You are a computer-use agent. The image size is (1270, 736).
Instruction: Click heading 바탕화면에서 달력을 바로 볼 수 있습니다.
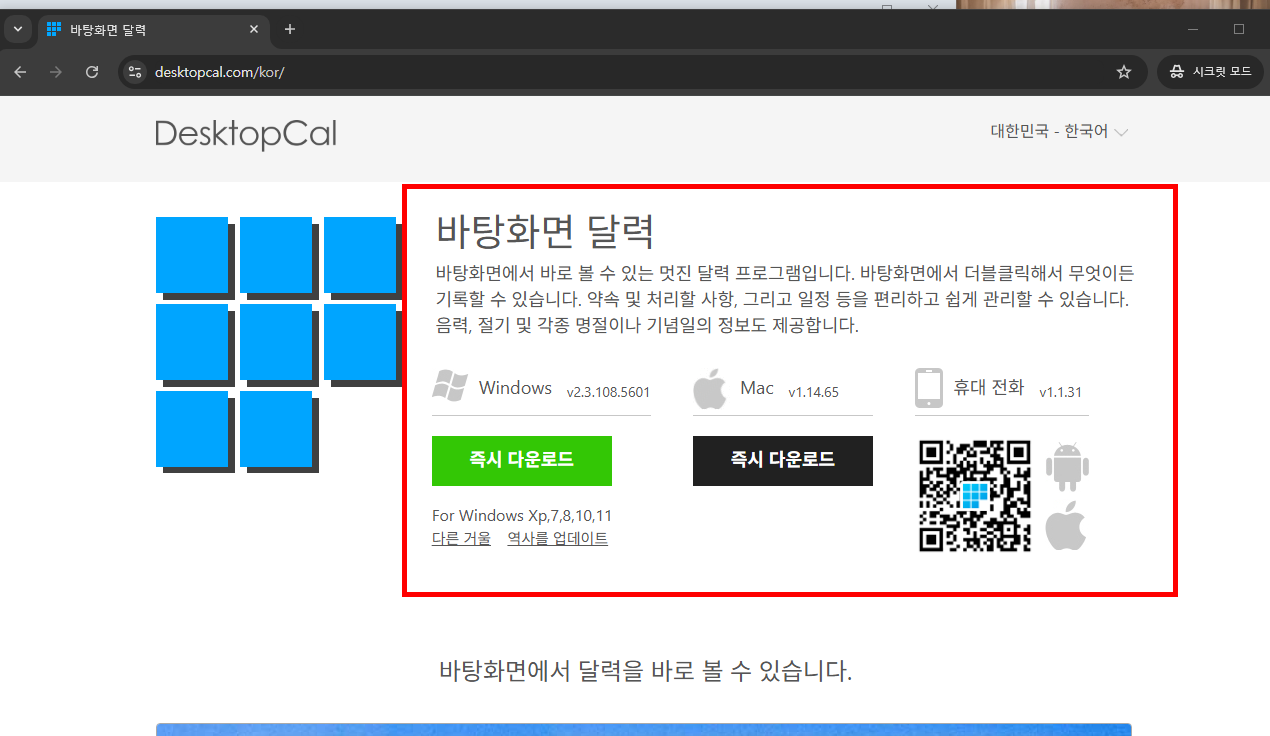pyautogui.click(x=646, y=671)
